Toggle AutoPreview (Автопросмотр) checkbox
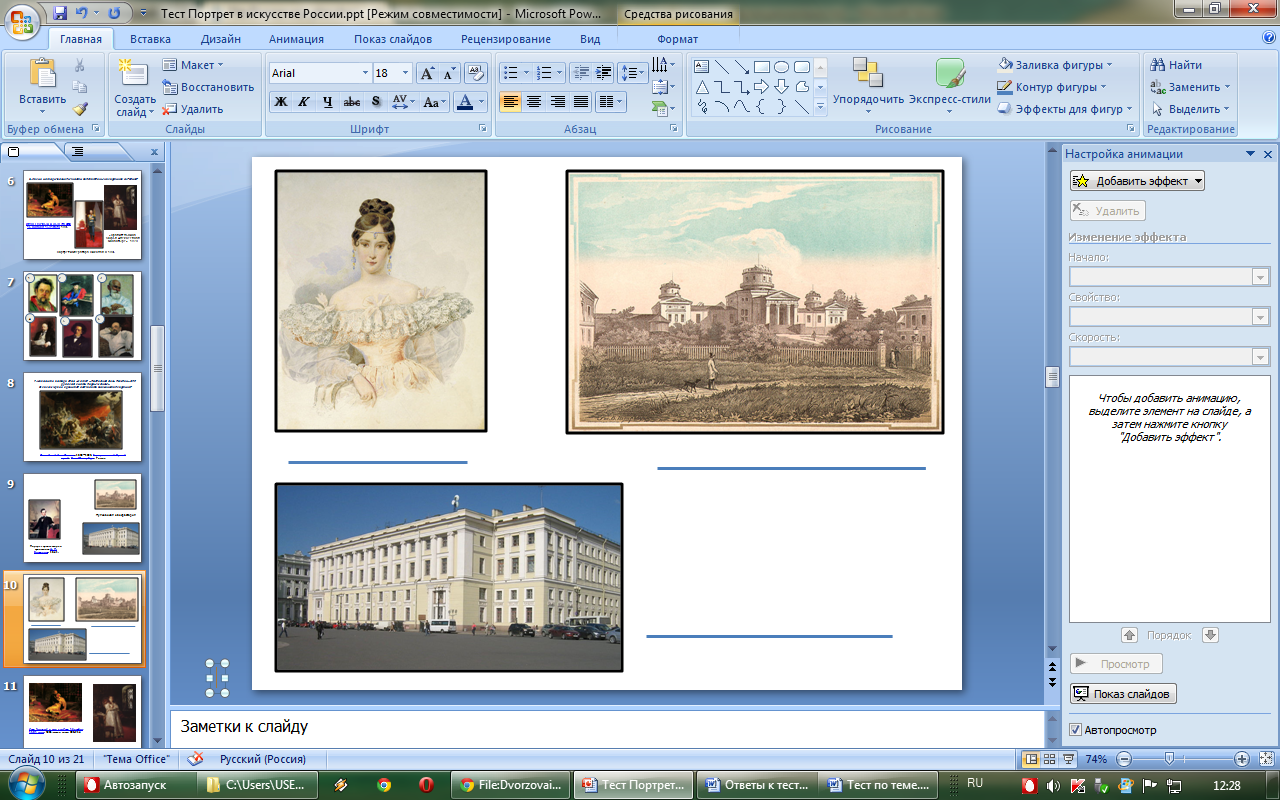The image size is (1280, 800). coord(1076,730)
